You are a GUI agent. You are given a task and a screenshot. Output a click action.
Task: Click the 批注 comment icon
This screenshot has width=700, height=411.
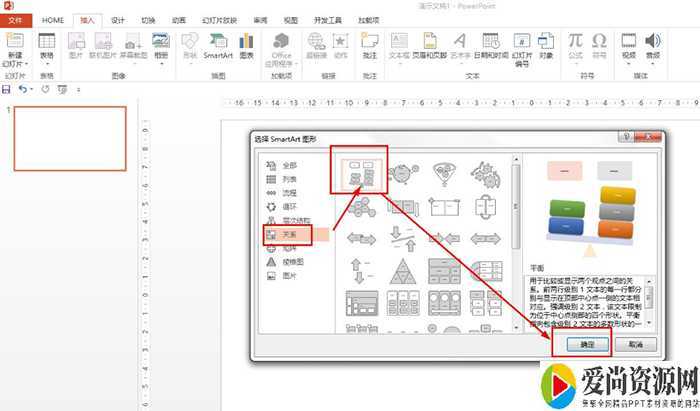370,45
